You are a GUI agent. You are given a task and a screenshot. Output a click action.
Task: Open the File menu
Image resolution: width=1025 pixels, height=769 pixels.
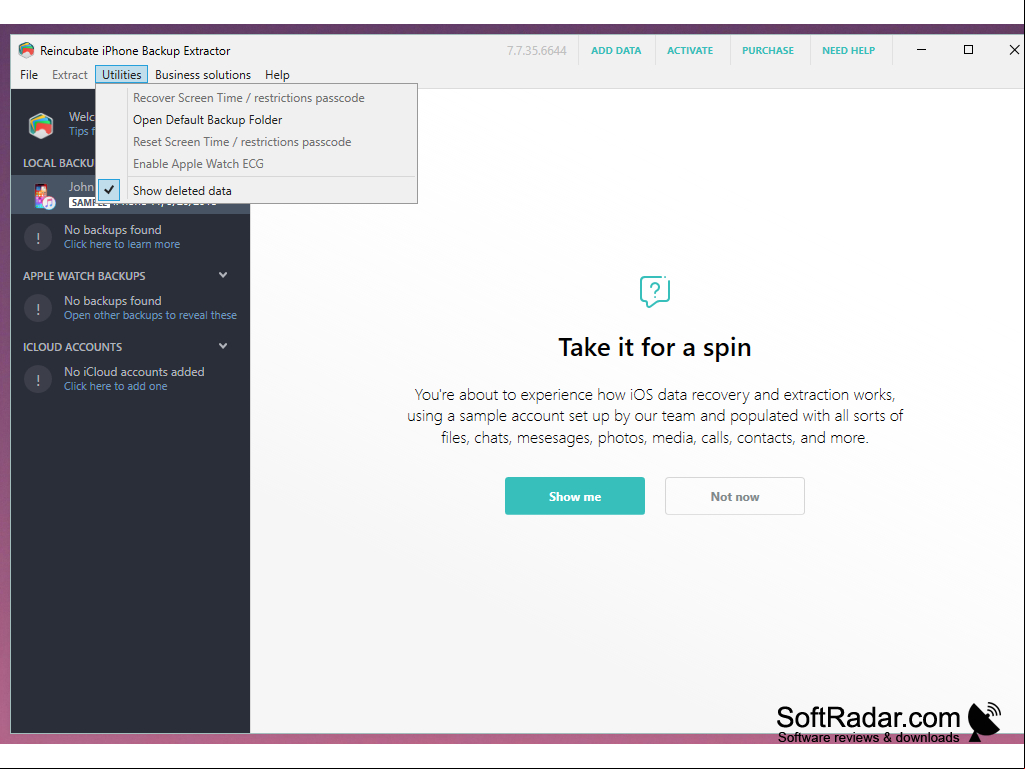pyautogui.click(x=29, y=75)
